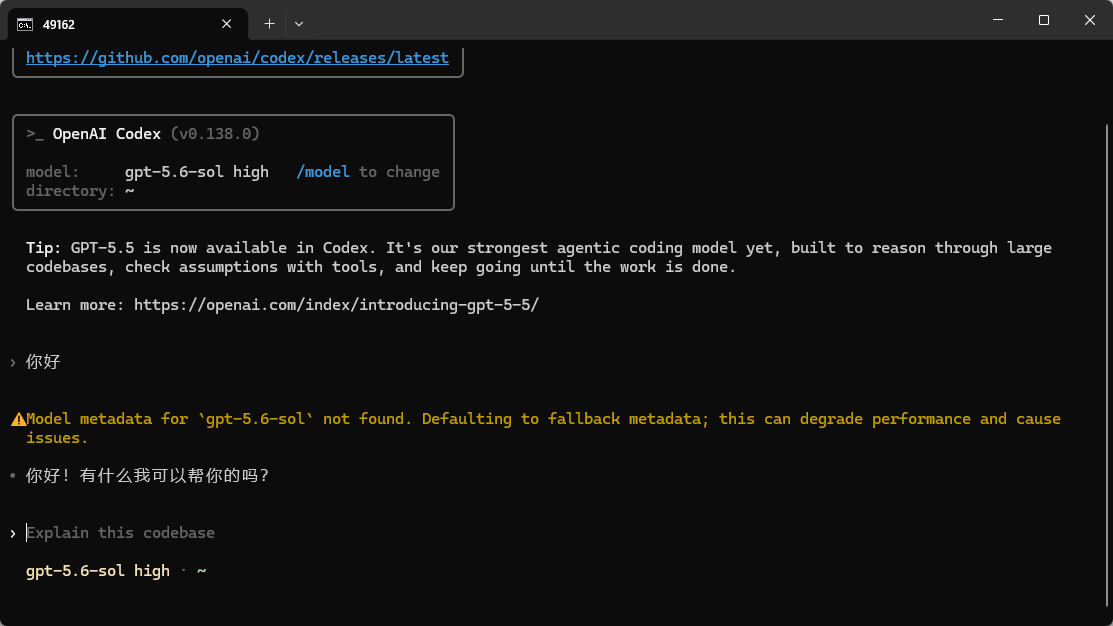Select the 49162 terminal tab
This screenshot has height=626, width=1113.
128,24
